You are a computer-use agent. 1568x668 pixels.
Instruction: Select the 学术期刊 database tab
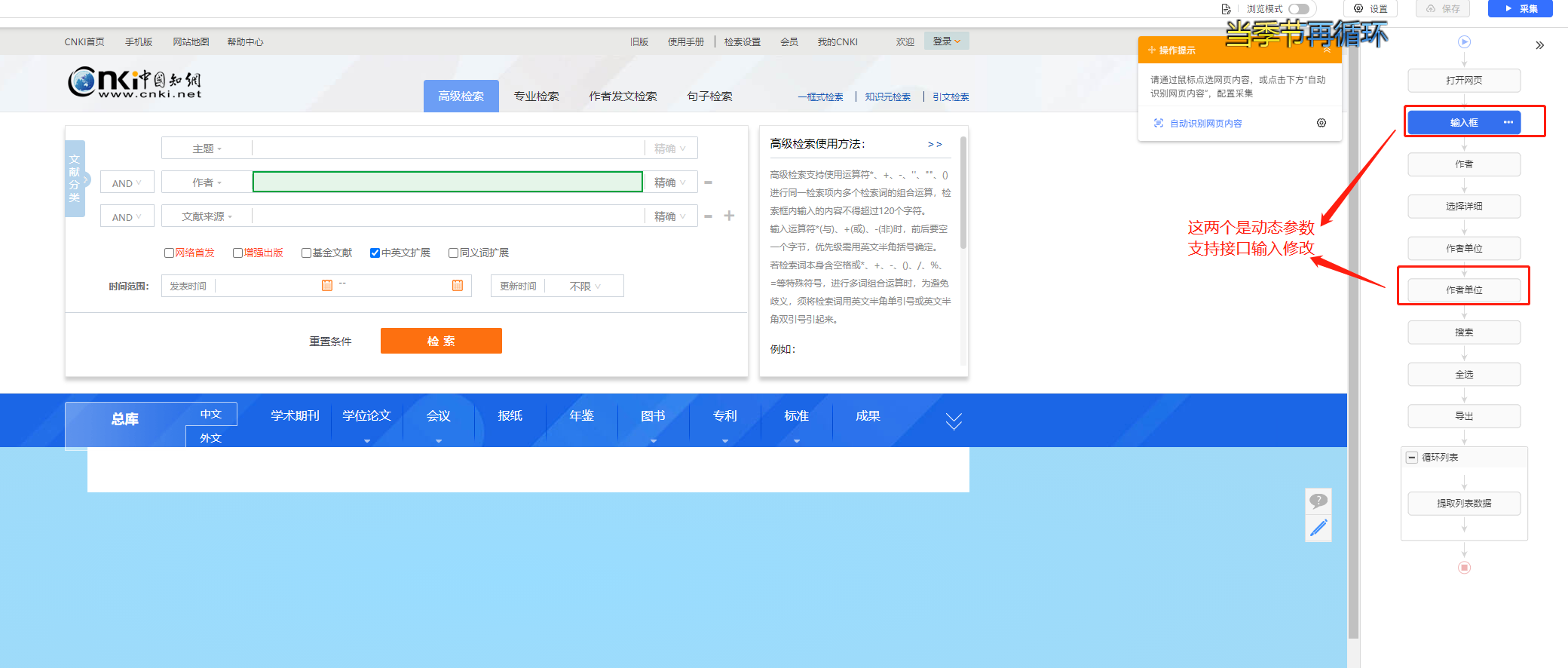[x=295, y=416]
